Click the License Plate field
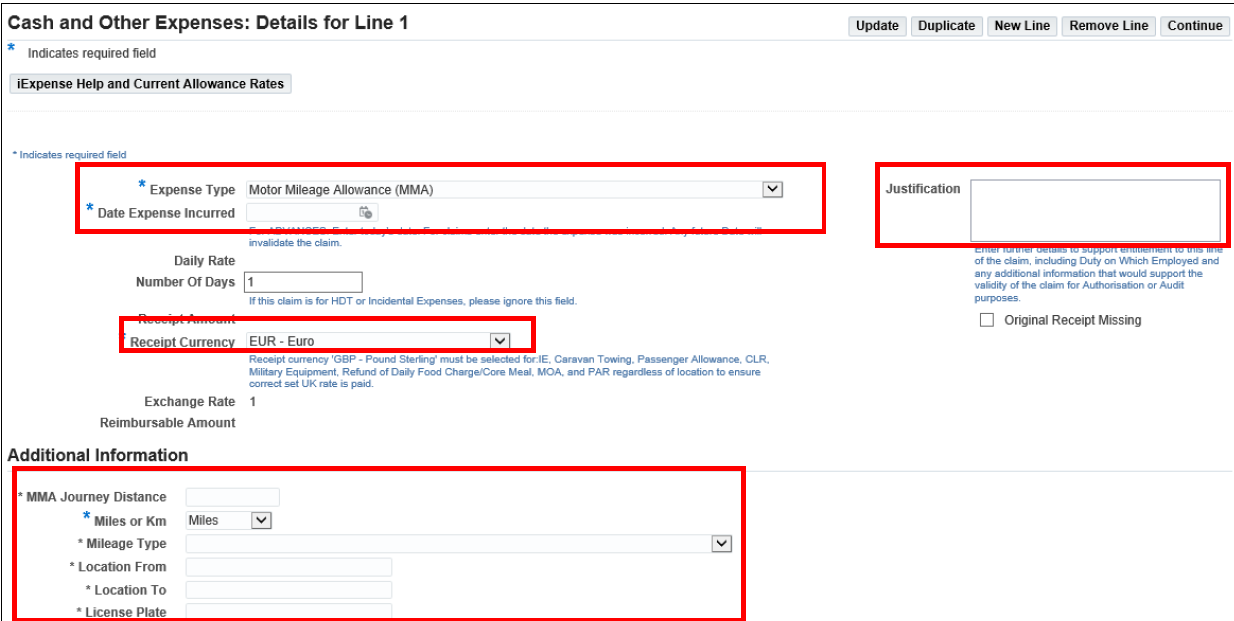This screenshot has height=621, width=1234. pyautogui.click(x=289, y=611)
